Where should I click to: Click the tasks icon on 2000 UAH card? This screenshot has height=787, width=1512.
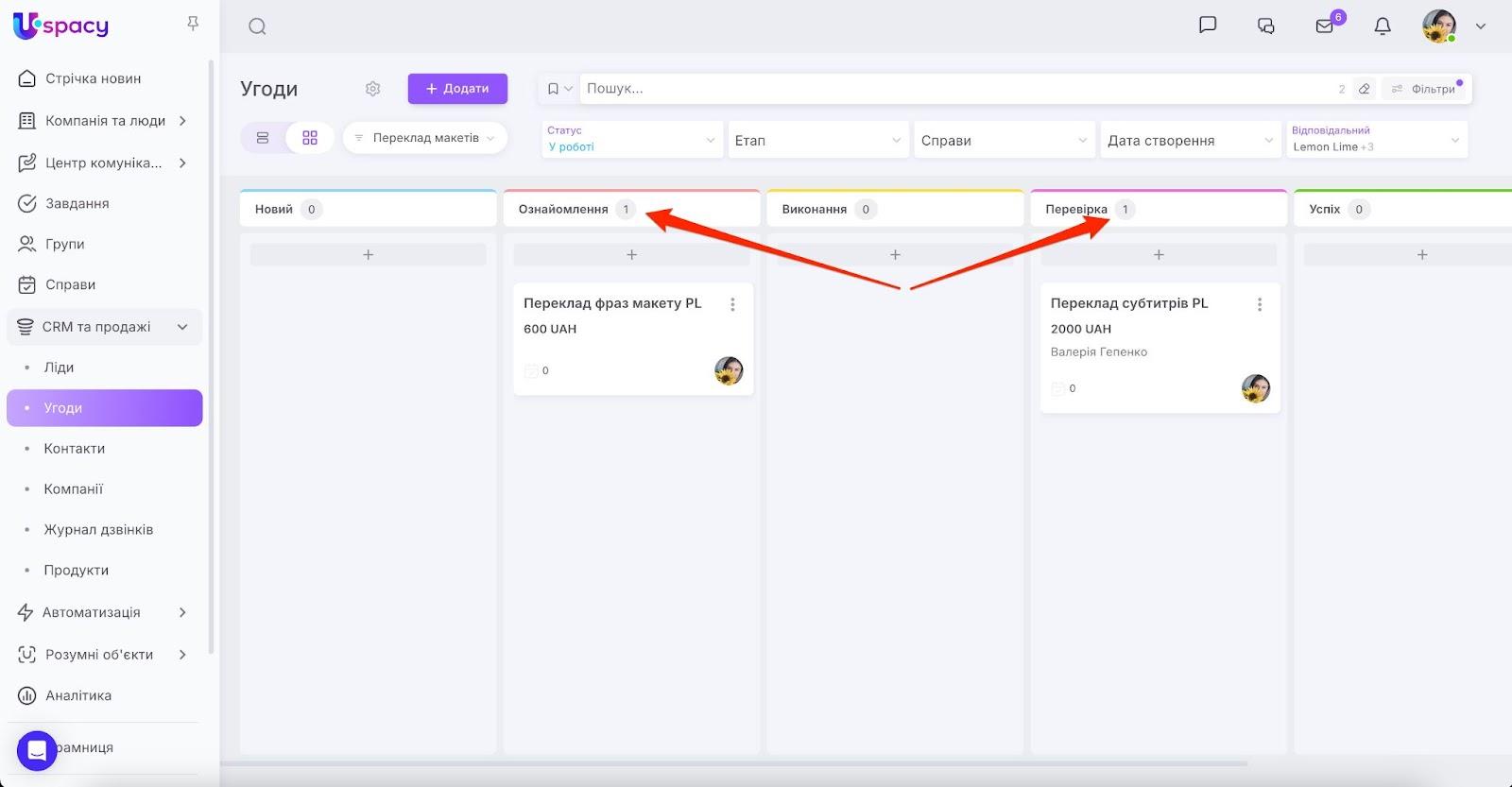[x=1058, y=388]
